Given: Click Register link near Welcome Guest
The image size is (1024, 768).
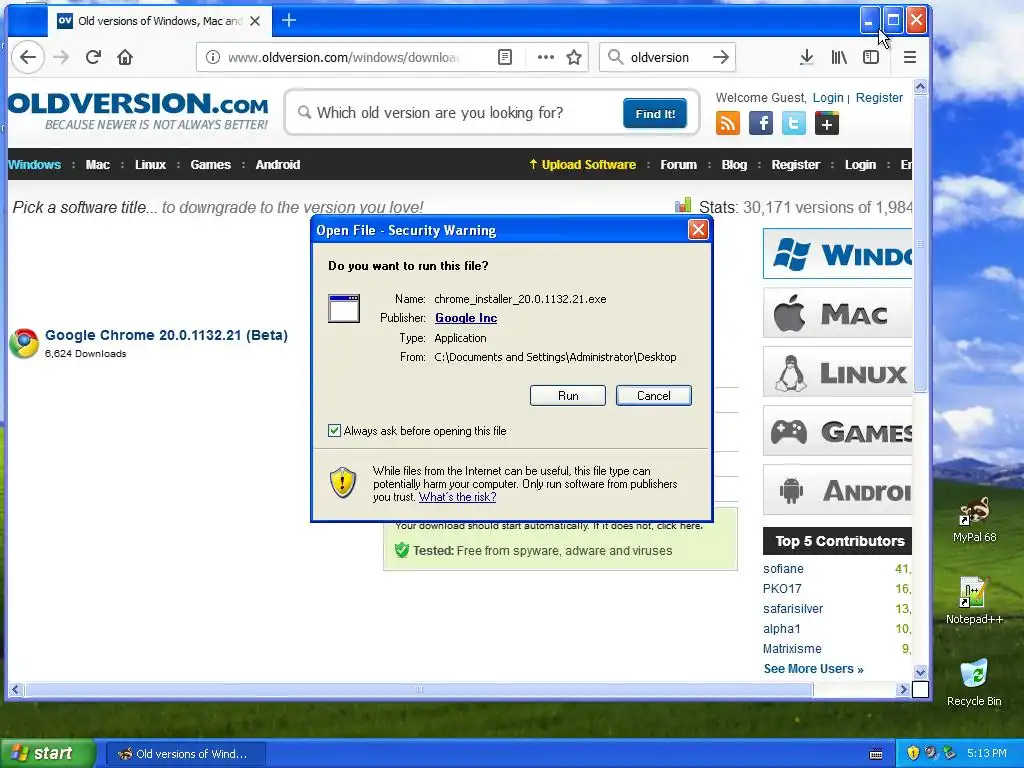Looking at the screenshot, I should point(879,97).
